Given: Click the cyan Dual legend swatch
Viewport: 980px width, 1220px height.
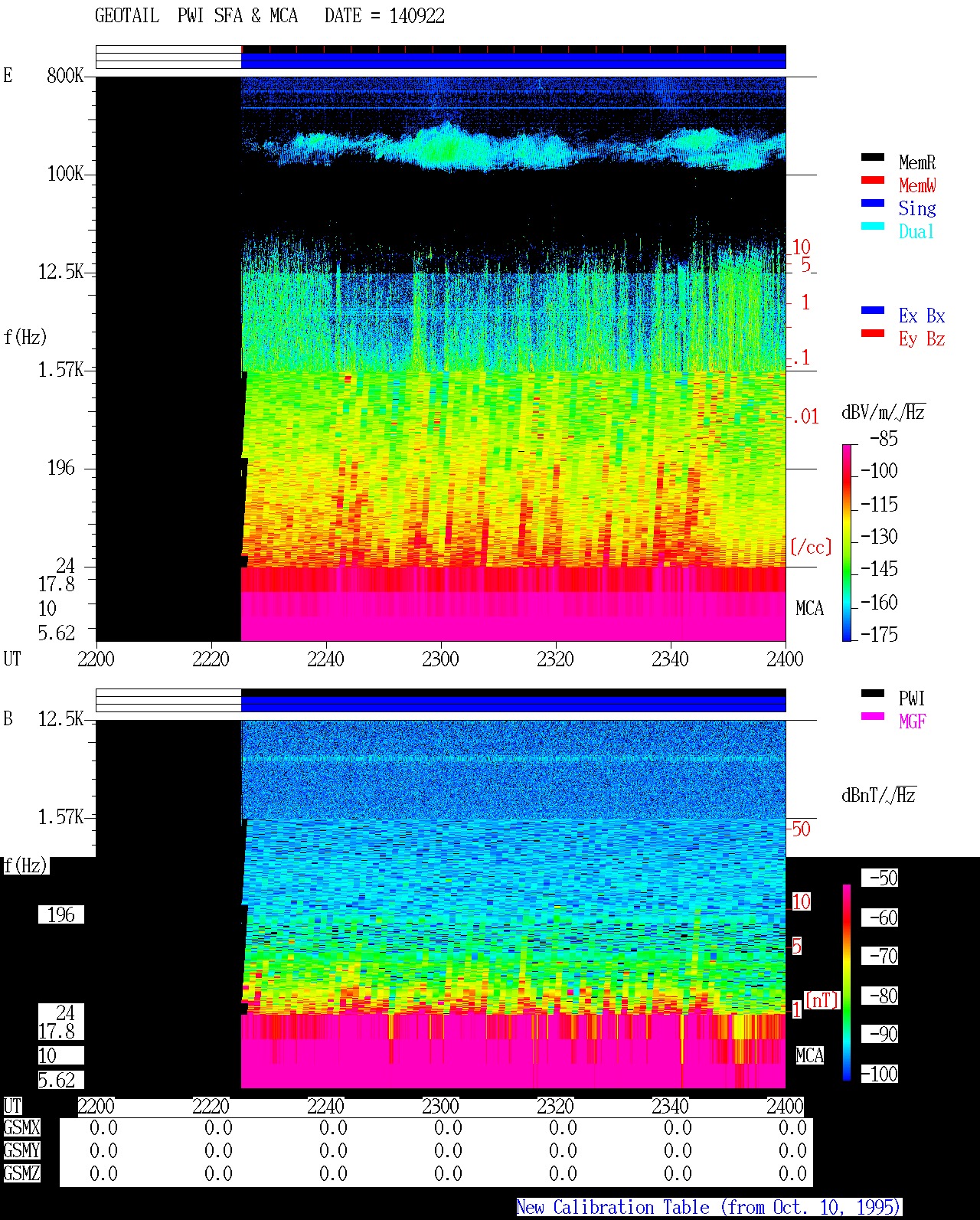Looking at the screenshot, I should point(873,226).
